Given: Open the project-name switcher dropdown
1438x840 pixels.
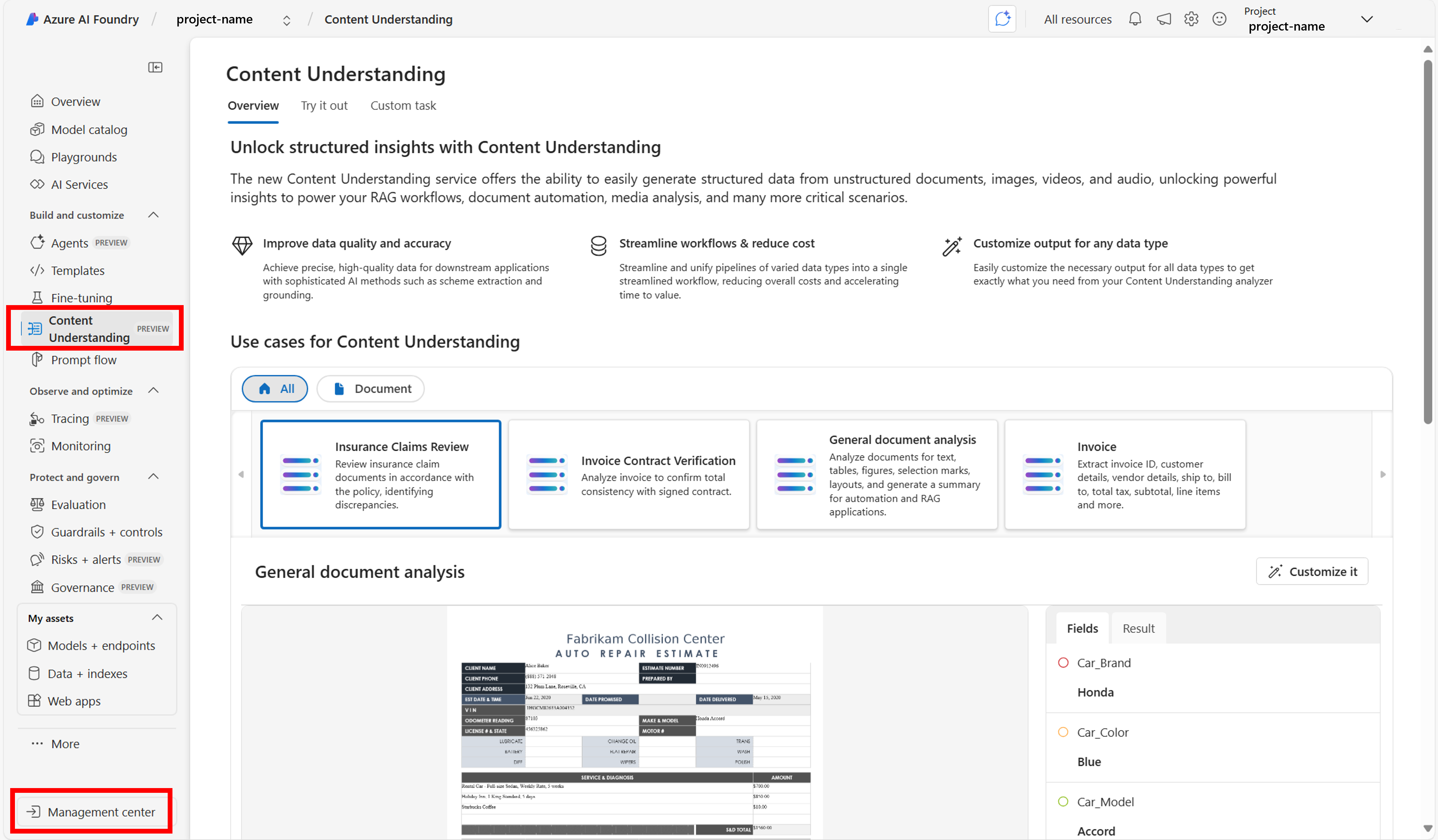Looking at the screenshot, I should click(287, 19).
